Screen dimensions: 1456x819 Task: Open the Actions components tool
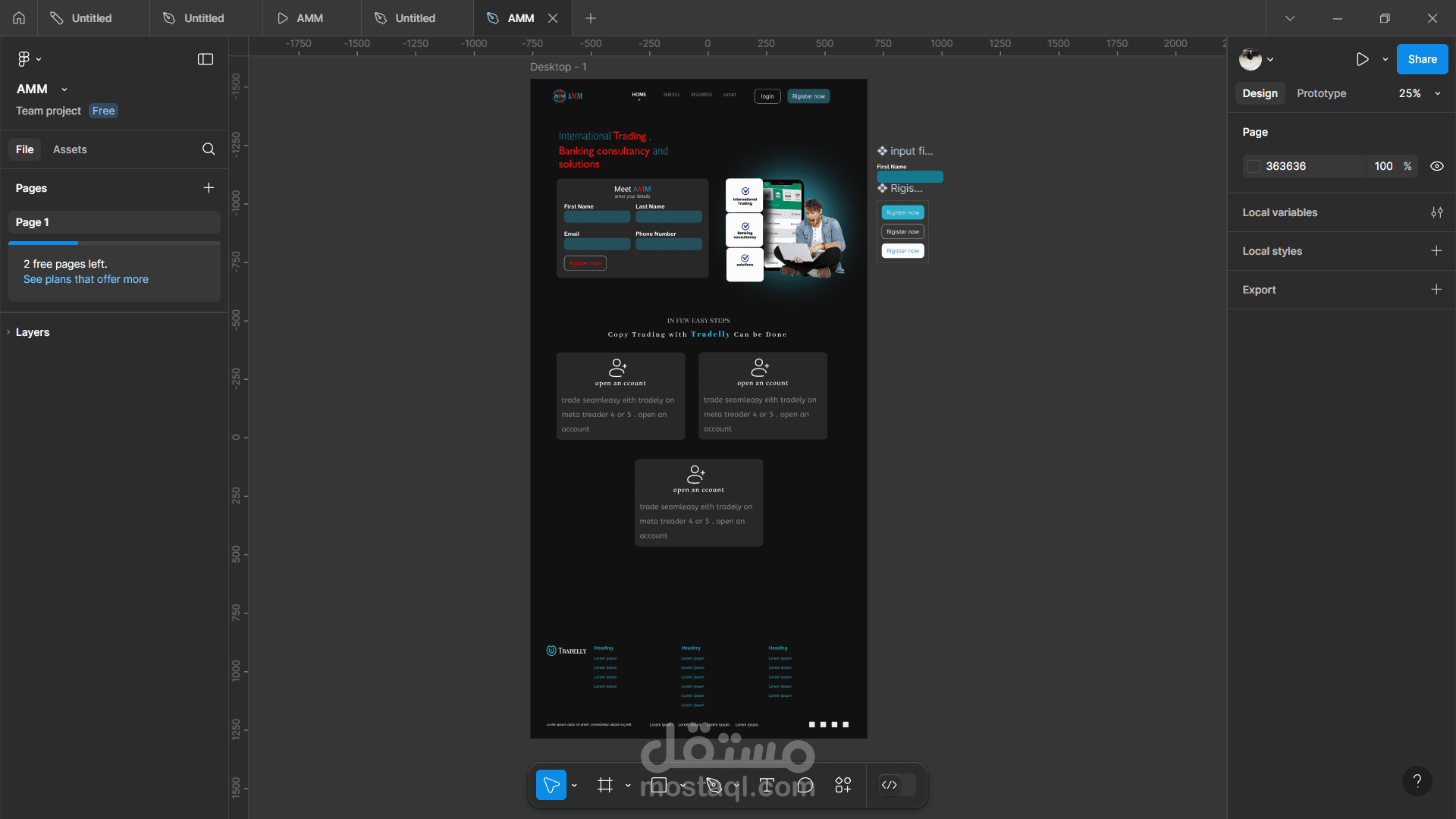[x=843, y=785]
